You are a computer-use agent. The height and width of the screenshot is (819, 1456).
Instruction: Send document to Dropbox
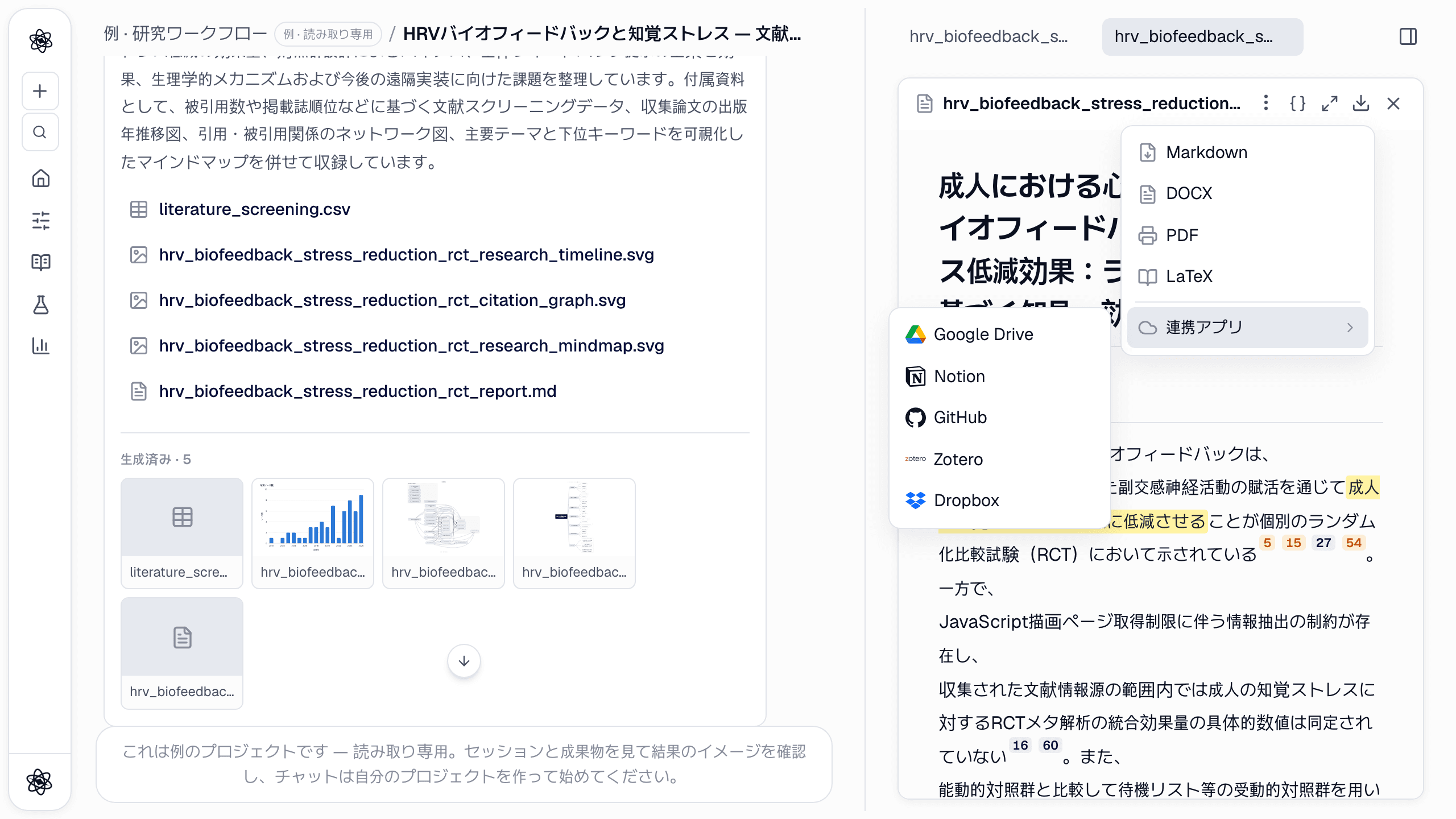click(1000, 500)
